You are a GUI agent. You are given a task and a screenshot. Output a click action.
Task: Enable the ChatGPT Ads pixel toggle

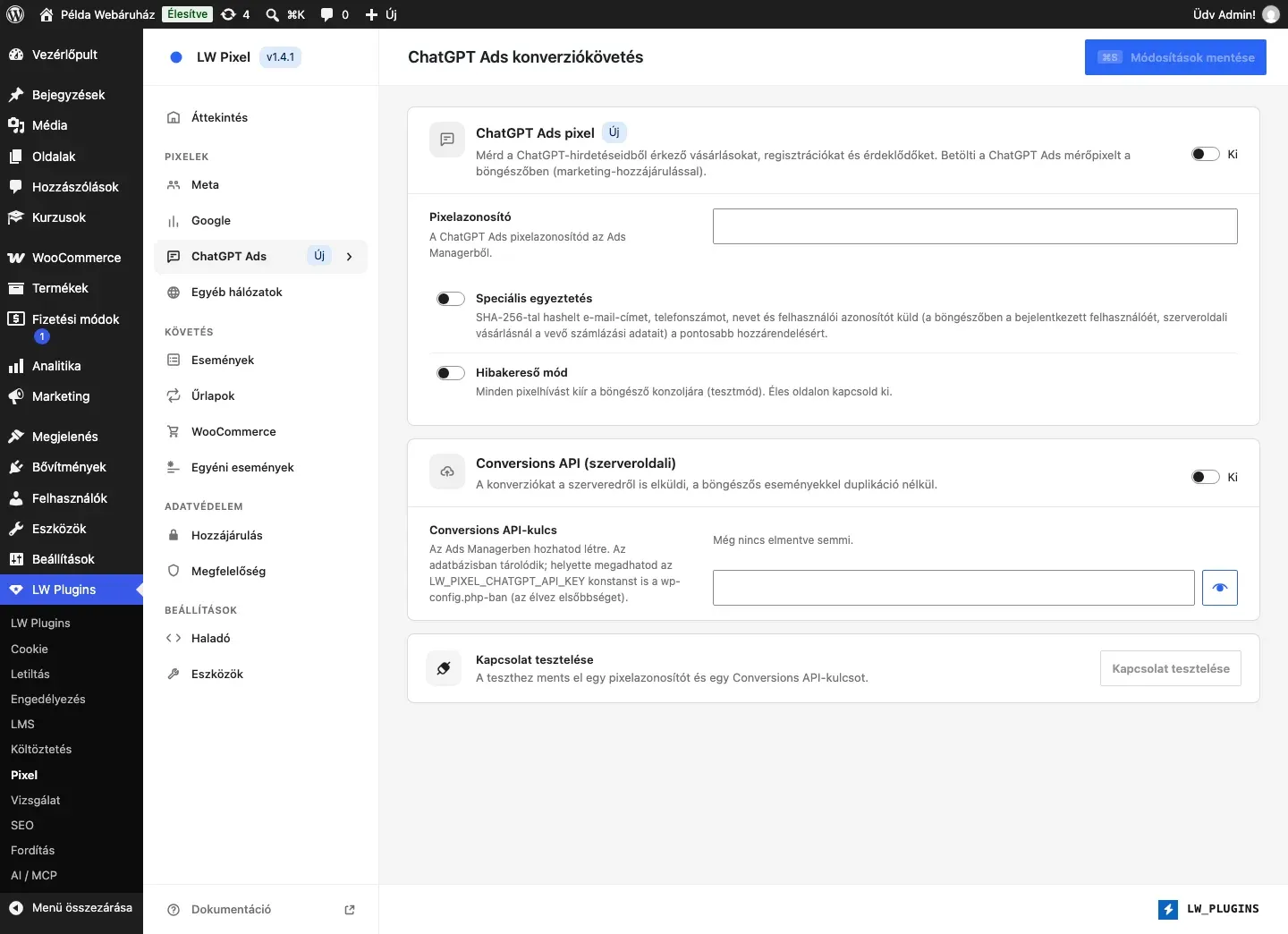[x=1206, y=154]
